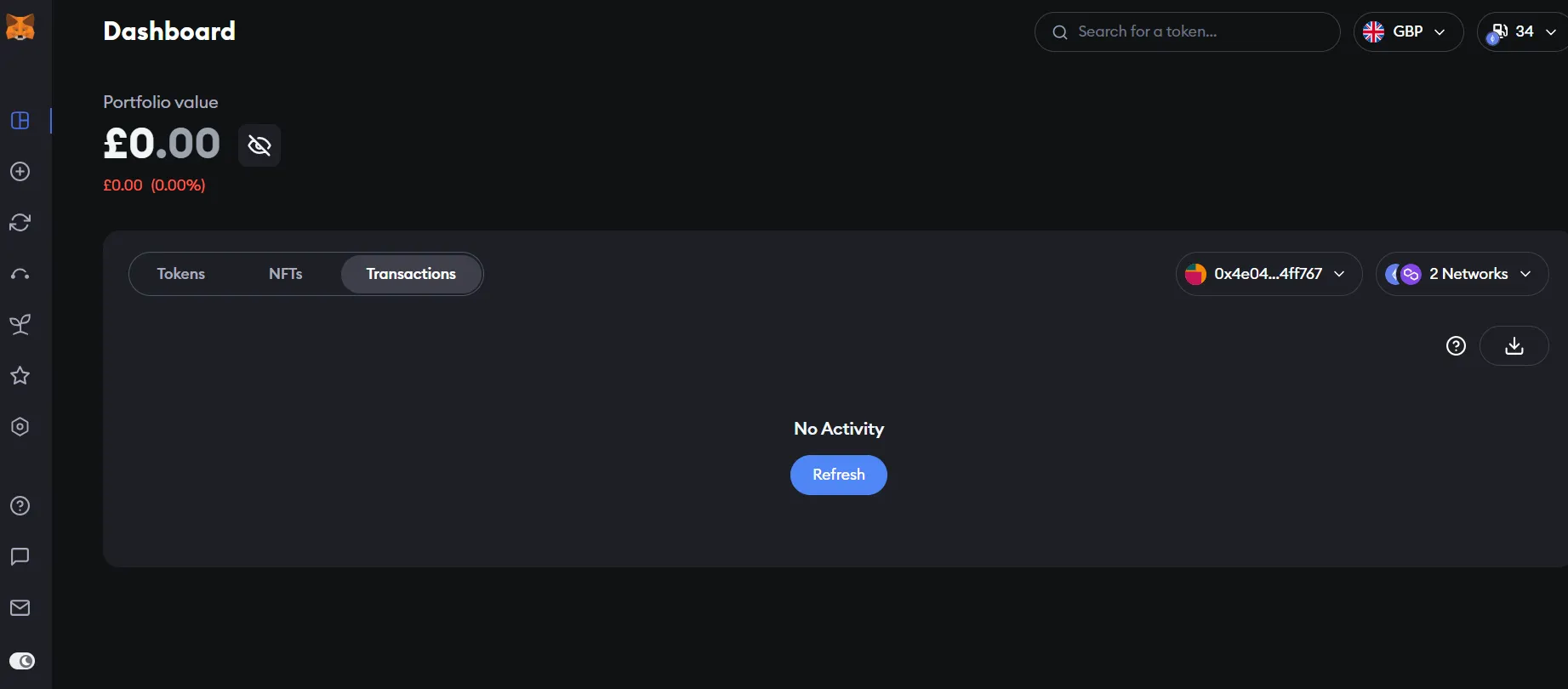The height and width of the screenshot is (689, 1568).
Task: Expand the 2 Networks dropdown
Action: coord(1462,274)
